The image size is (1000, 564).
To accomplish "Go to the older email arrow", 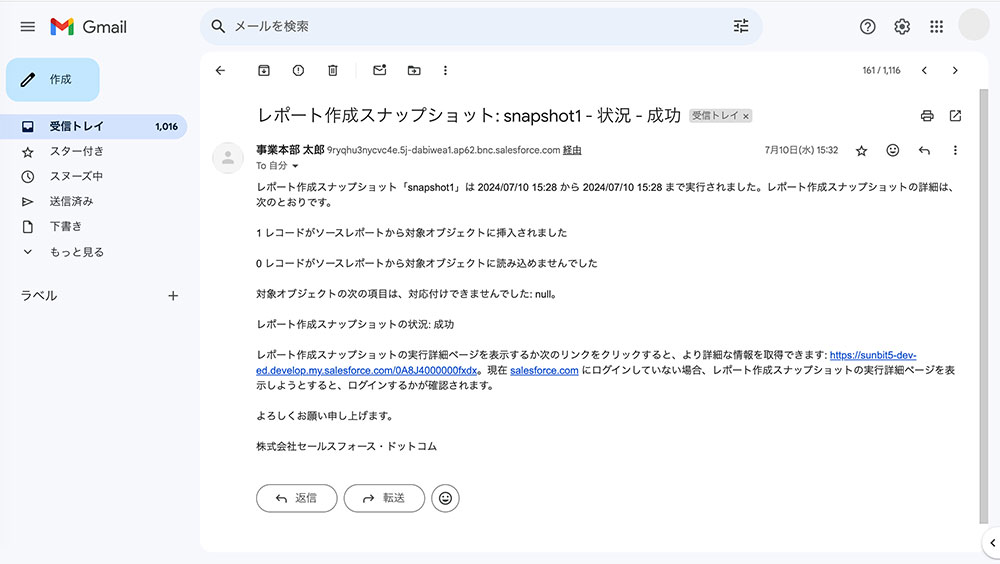I will pyautogui.click(x=955, y=71).
